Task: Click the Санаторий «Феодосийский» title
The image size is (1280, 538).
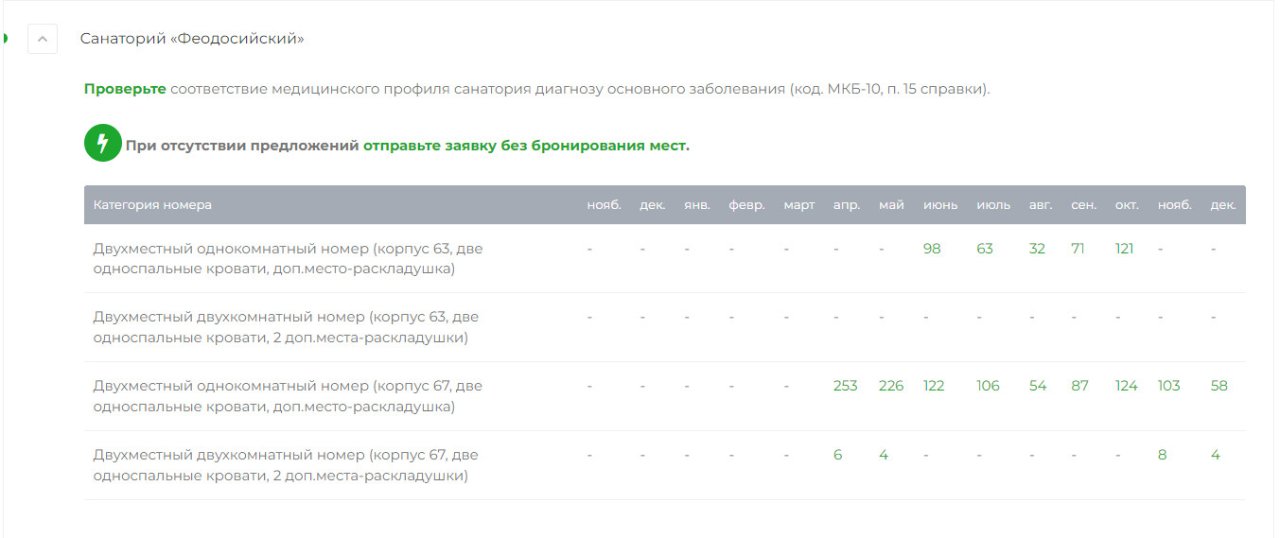Action: [x=192, y=39]
